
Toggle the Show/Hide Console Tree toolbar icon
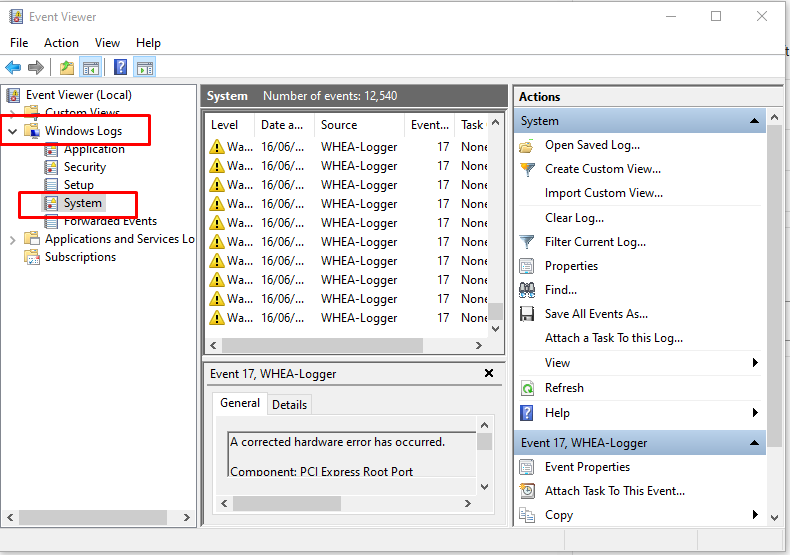click(x=91, y=68)
